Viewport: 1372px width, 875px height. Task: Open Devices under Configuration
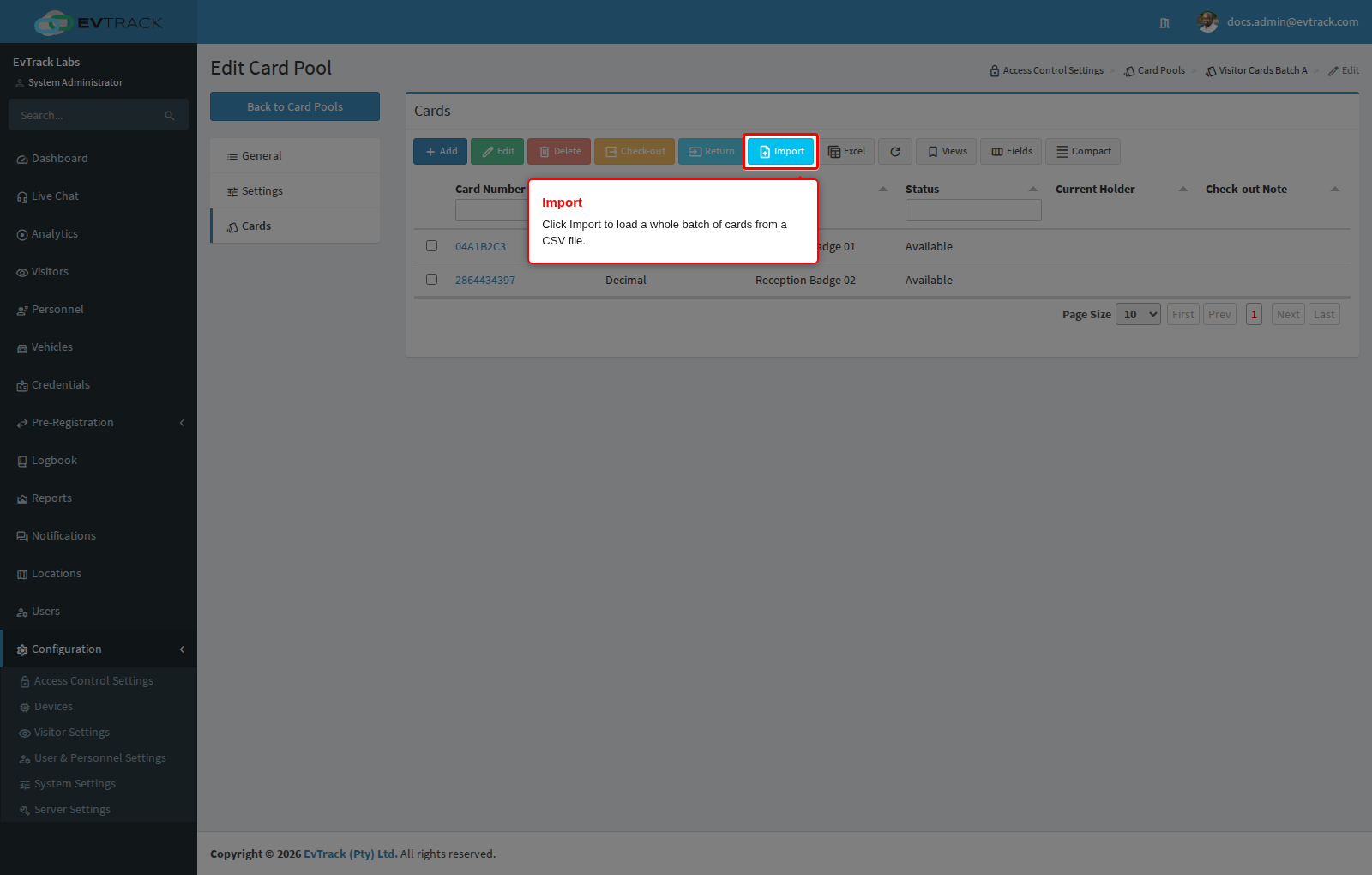click(99, 707)
